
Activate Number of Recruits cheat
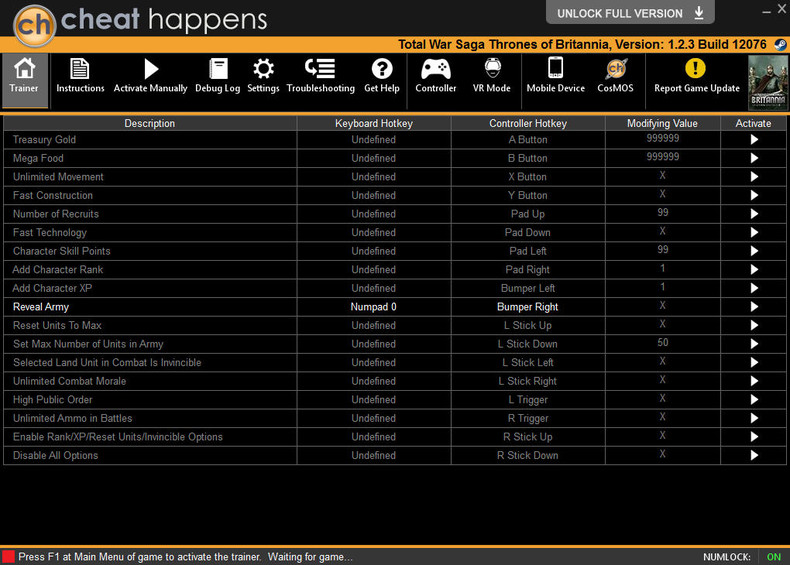(x=754, y=214)
